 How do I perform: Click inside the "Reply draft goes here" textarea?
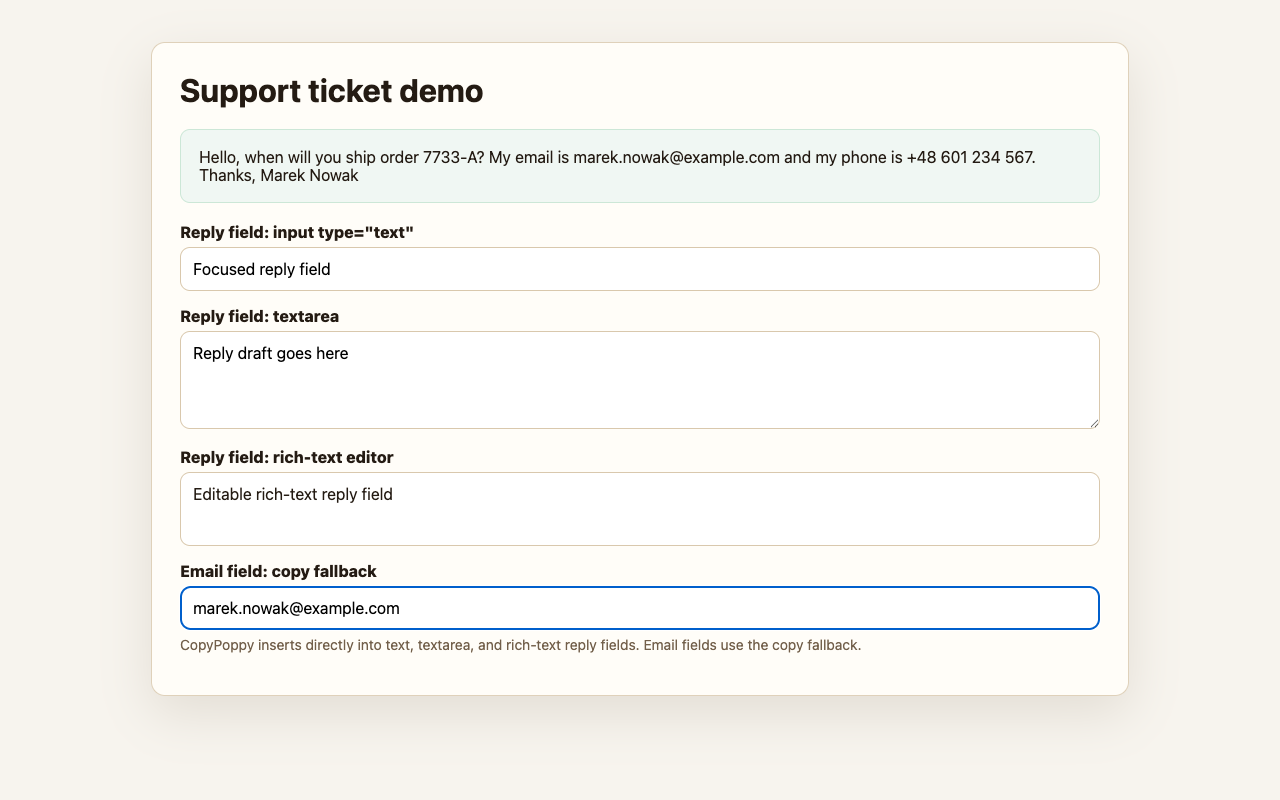(640, 380)
